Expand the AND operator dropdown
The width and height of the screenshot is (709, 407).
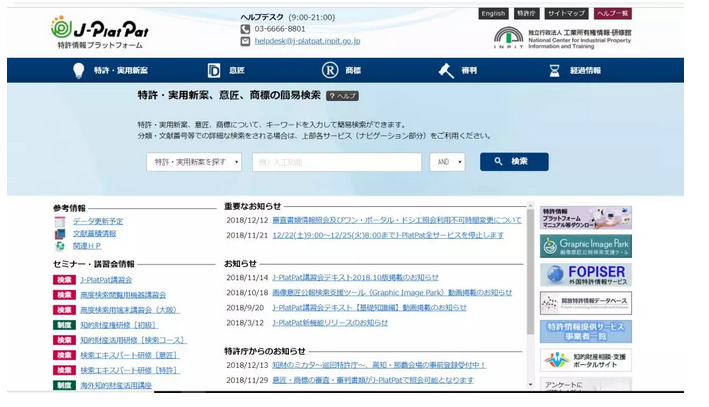click(447, 162)
